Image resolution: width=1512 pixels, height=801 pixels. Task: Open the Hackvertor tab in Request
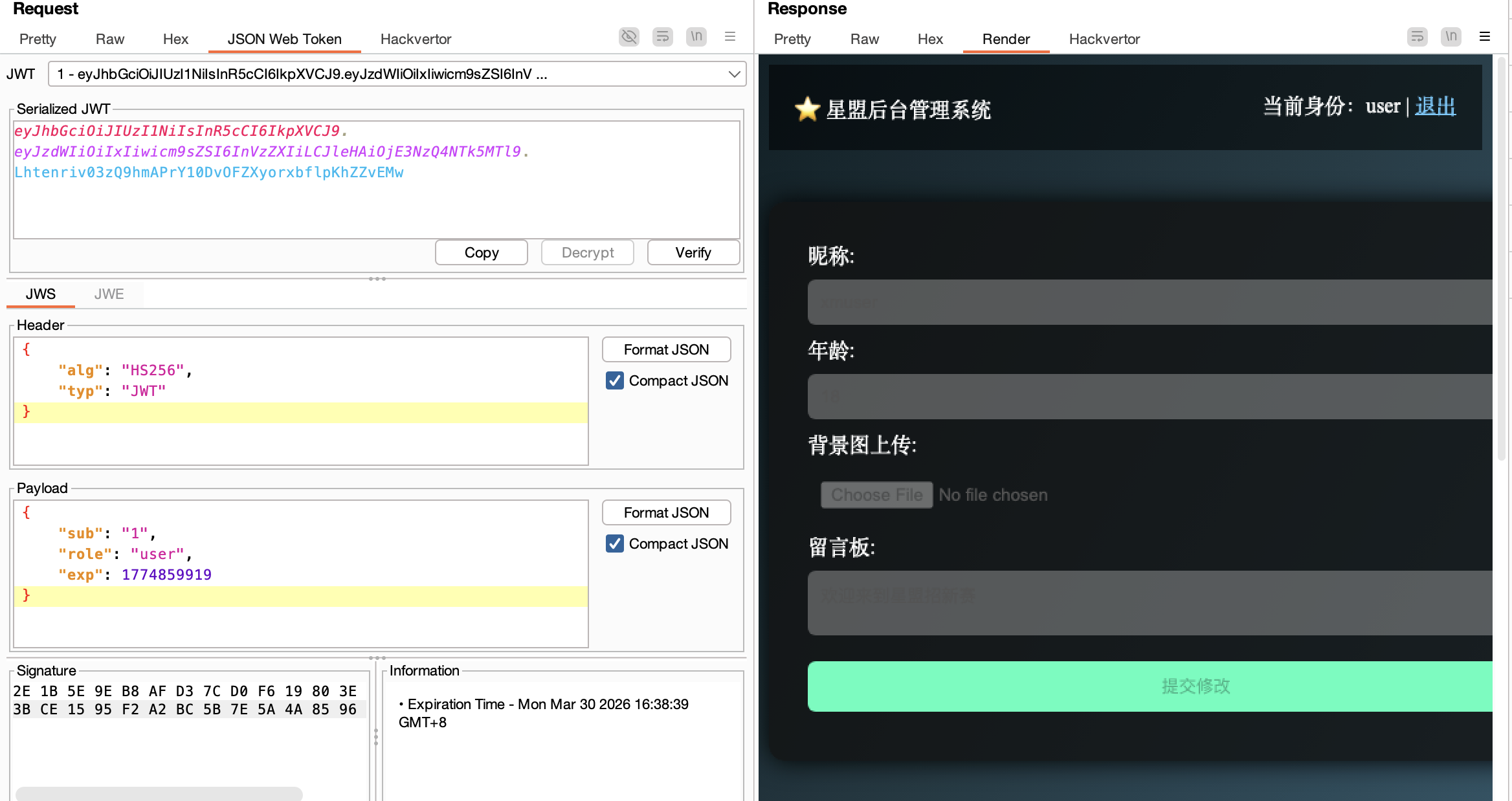(416, 39)
